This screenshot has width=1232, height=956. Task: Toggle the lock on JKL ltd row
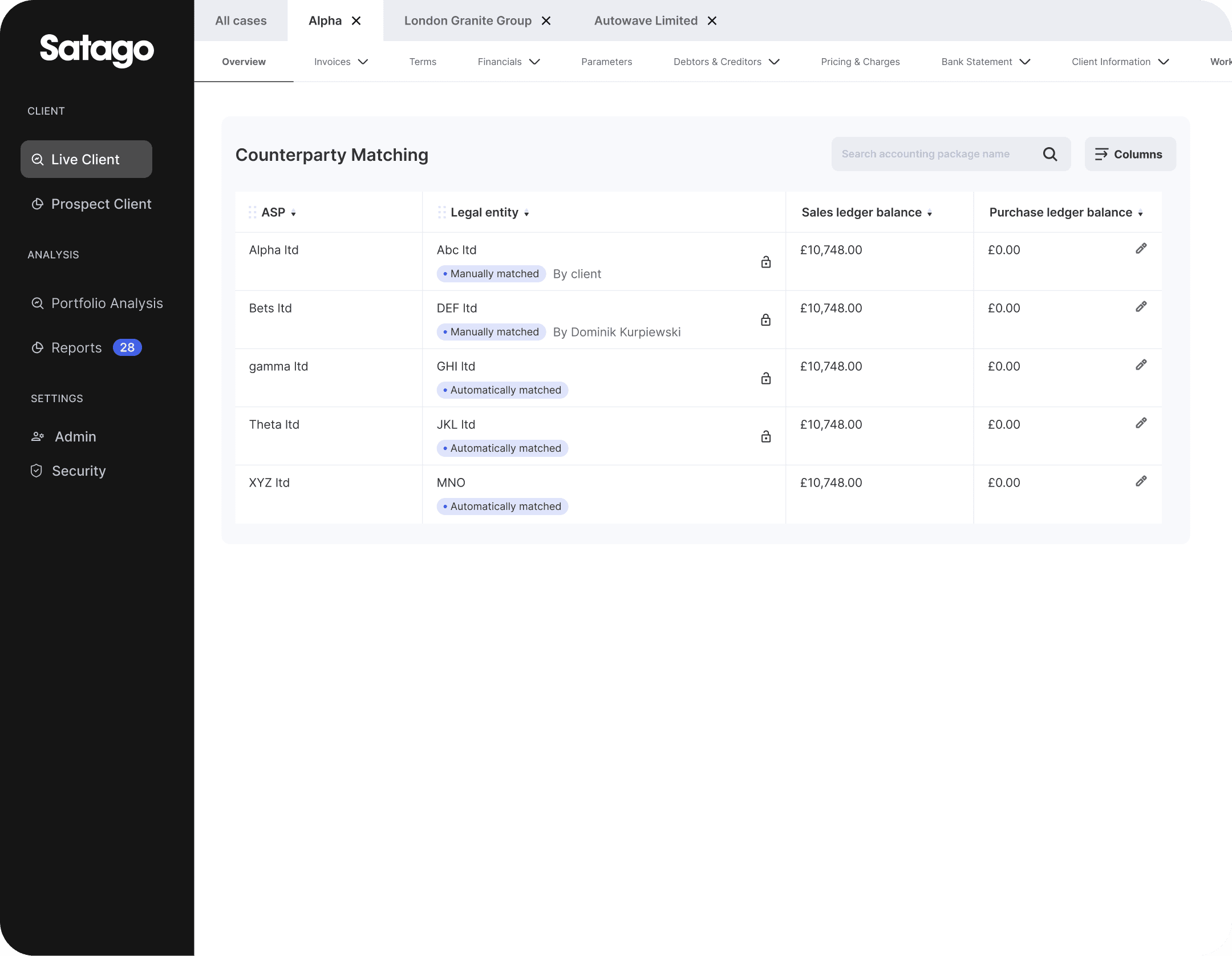coord(765,436)
